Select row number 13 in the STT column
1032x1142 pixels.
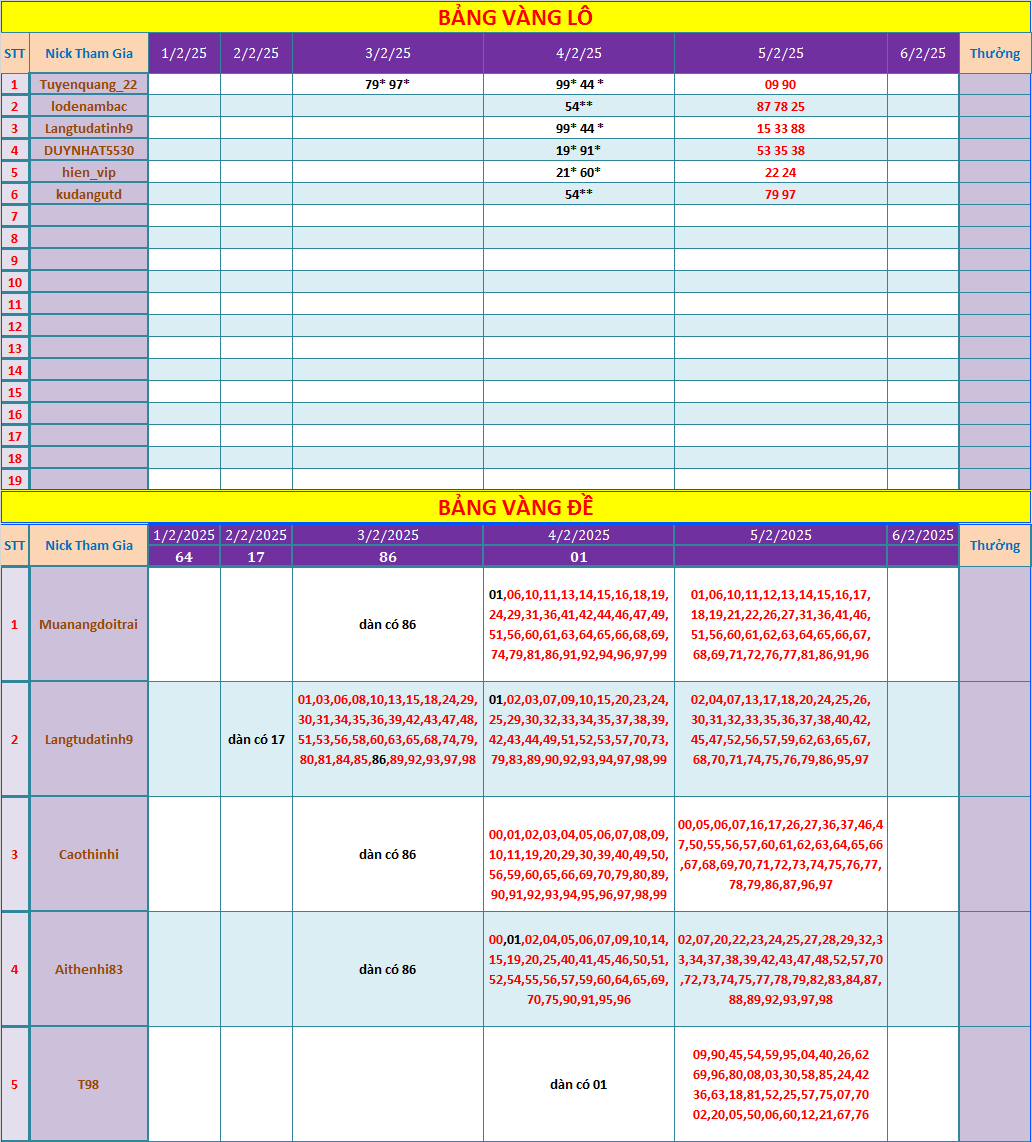click(15, 348)
